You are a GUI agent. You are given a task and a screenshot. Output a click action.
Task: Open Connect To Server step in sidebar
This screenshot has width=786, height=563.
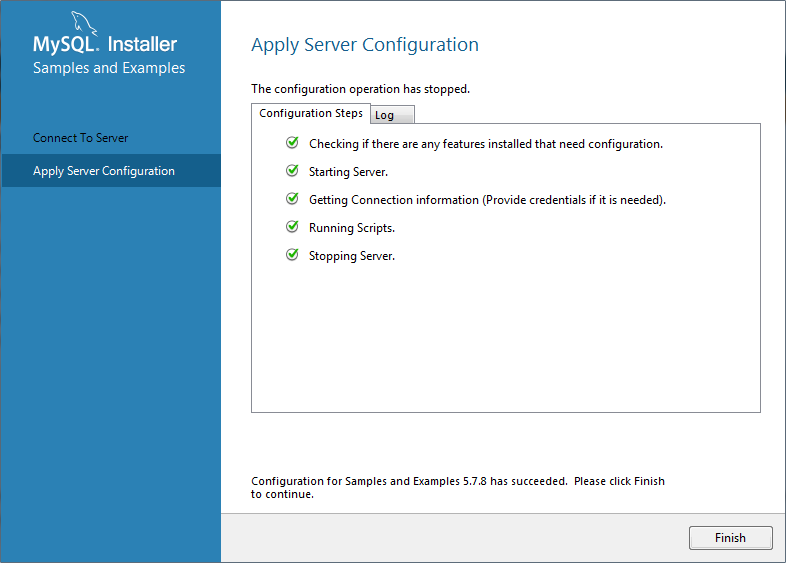pyautogui.click(x=81, y=138)
